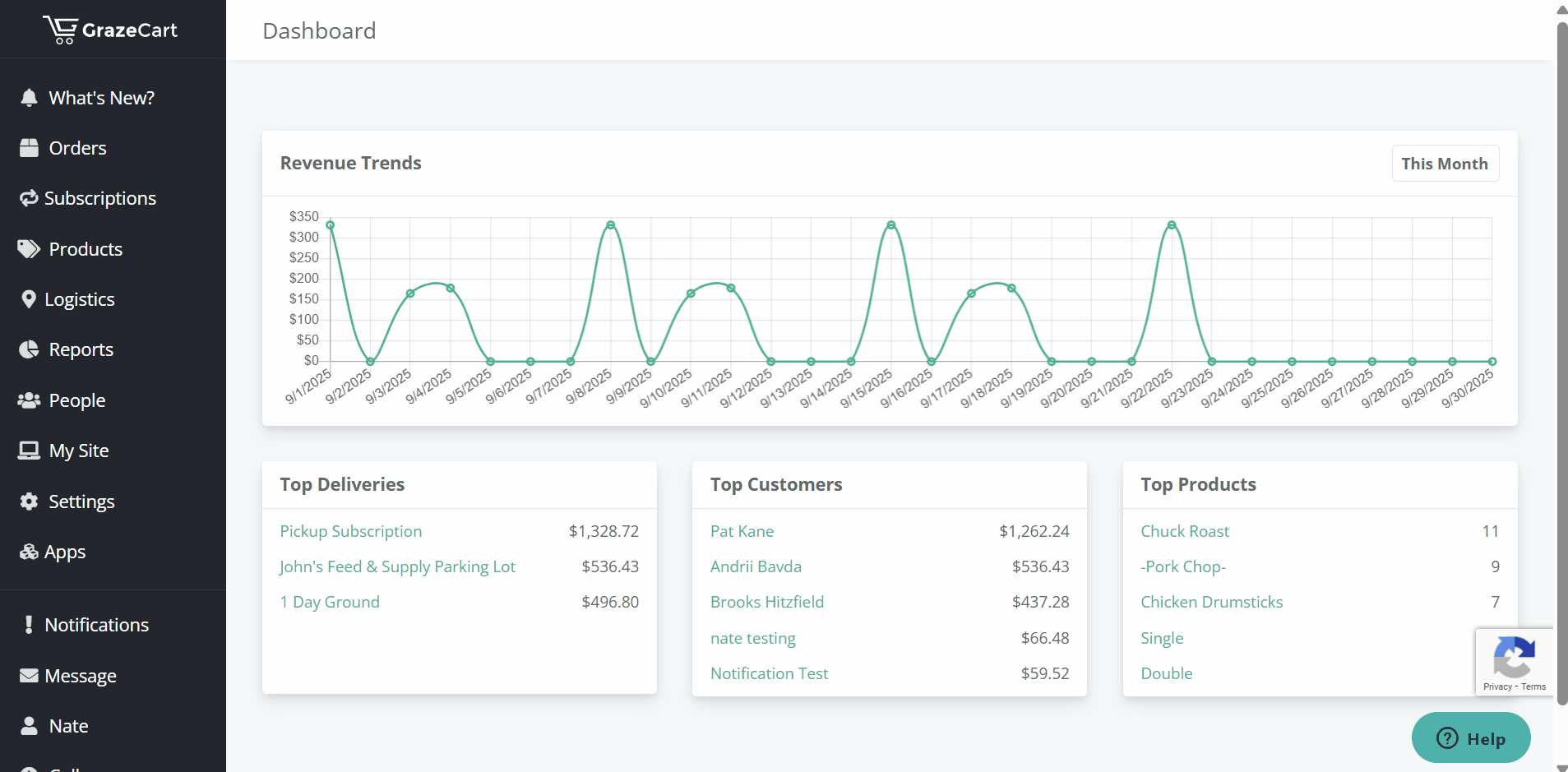The width and height of the screenshot is (1568, 772).
Task: Click the 9/8/2025 revenue peak data point
Action: pos(610,225)
